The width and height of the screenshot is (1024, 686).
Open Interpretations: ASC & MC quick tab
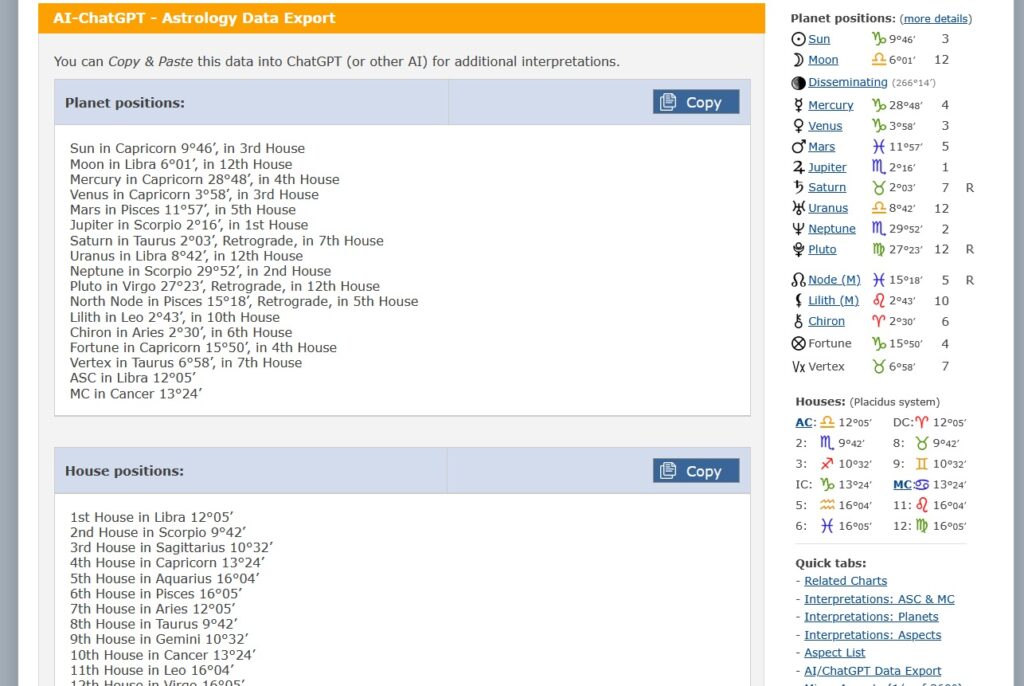[x=879, y=599]
